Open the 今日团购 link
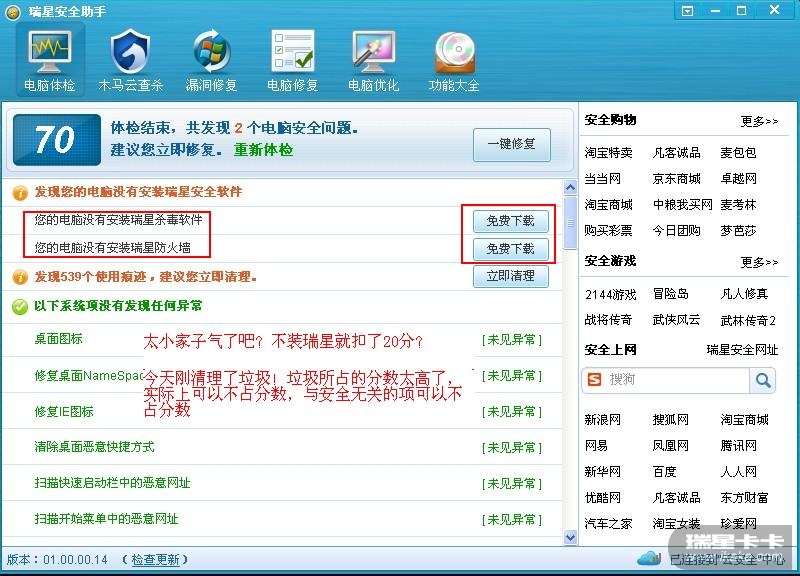Viewport: 800px width, 576px height. [x=677, y=231]
